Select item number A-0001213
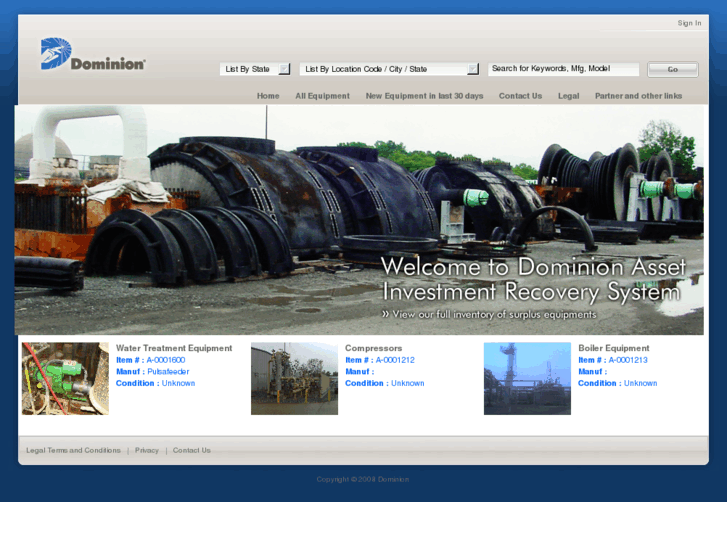Screen dimensions: 727x545 [x=628, y=360]
